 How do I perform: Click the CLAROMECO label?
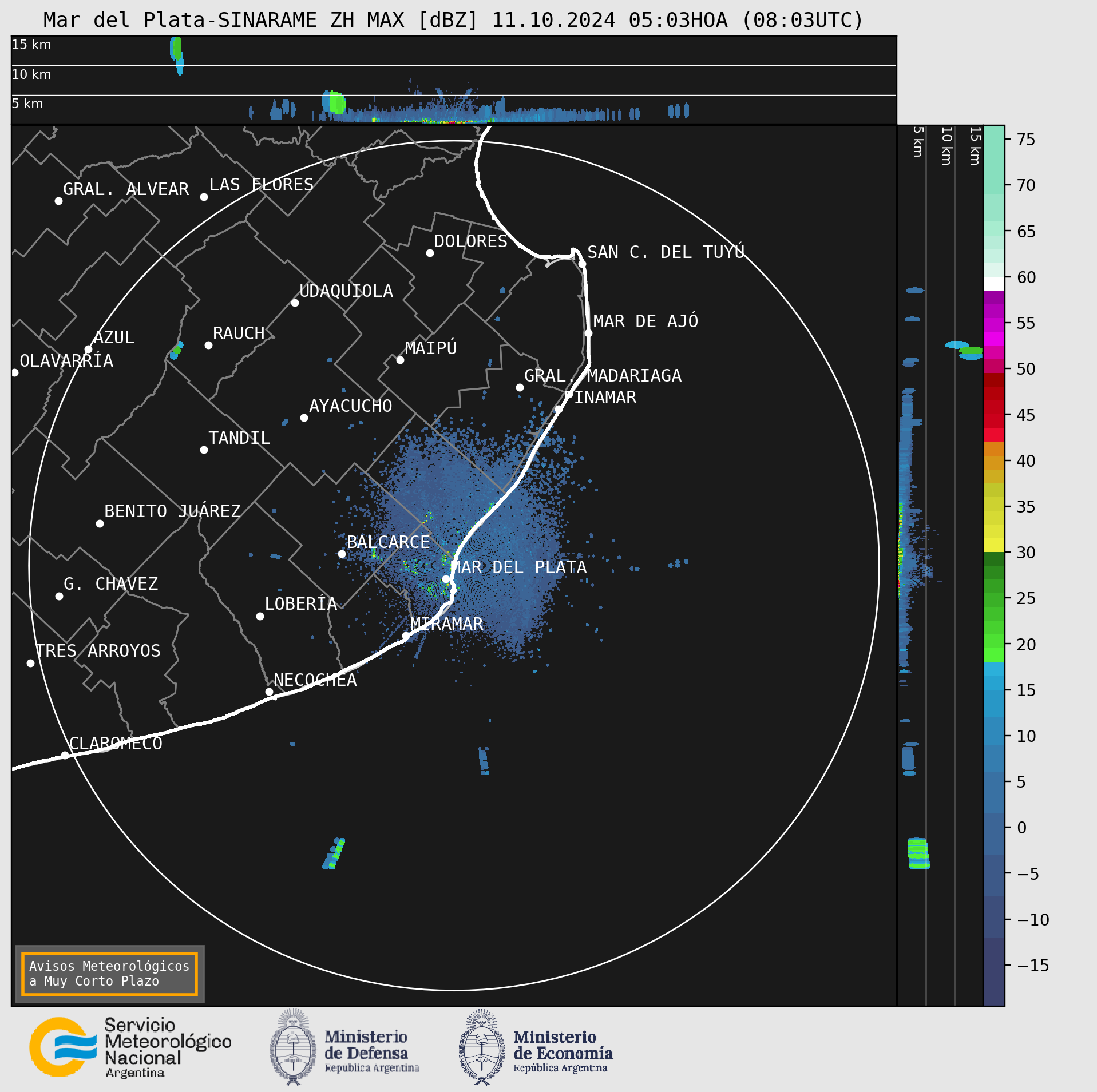coord(116,744)
